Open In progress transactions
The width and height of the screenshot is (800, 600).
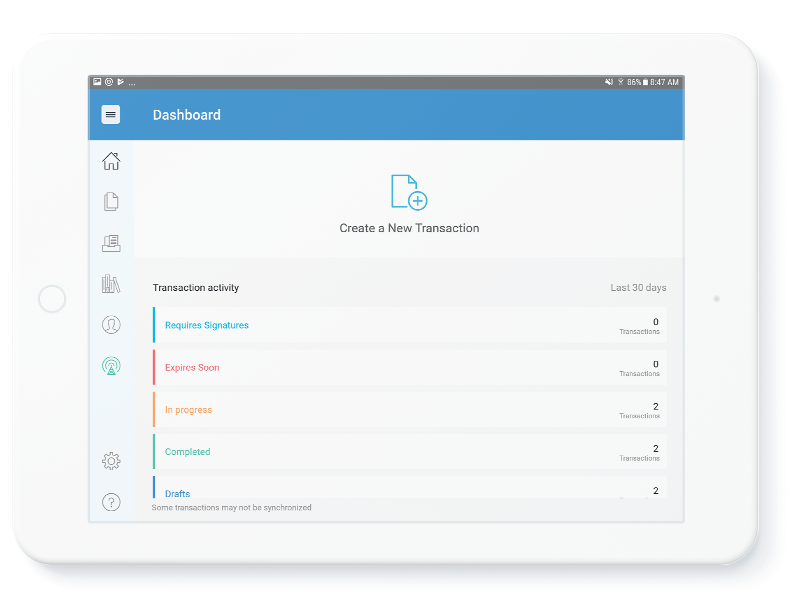coord(410,409)
